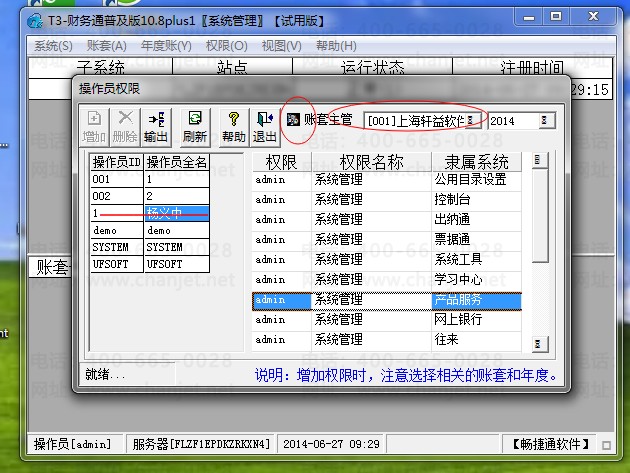Click the 删除 (Delete) toolbar icon
This screenshot has width=630, height=473.
pyautogui.click(x=125, y=127)
